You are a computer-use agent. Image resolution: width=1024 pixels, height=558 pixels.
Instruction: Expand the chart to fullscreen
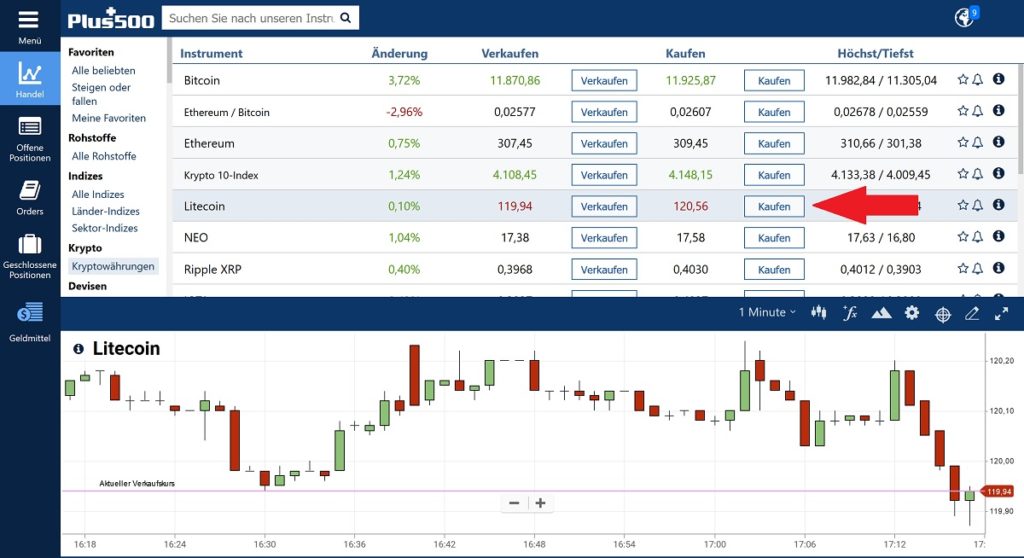(x=1001, y=314)
